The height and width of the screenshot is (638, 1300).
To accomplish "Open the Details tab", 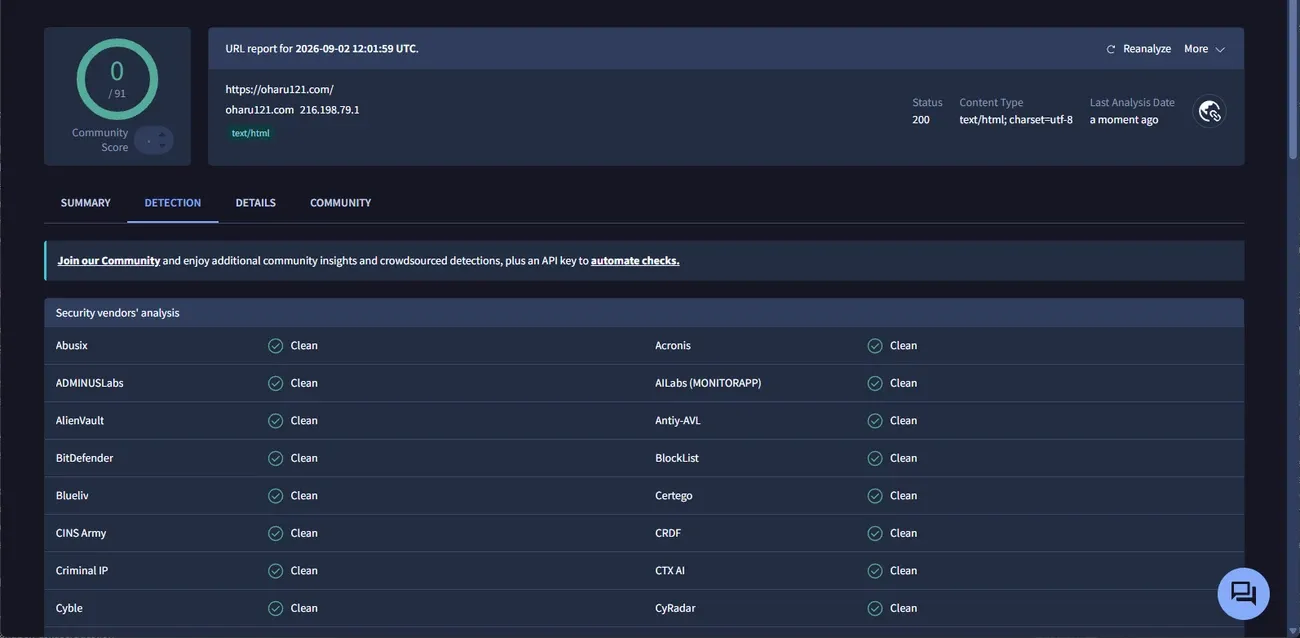I will (256, 203).
